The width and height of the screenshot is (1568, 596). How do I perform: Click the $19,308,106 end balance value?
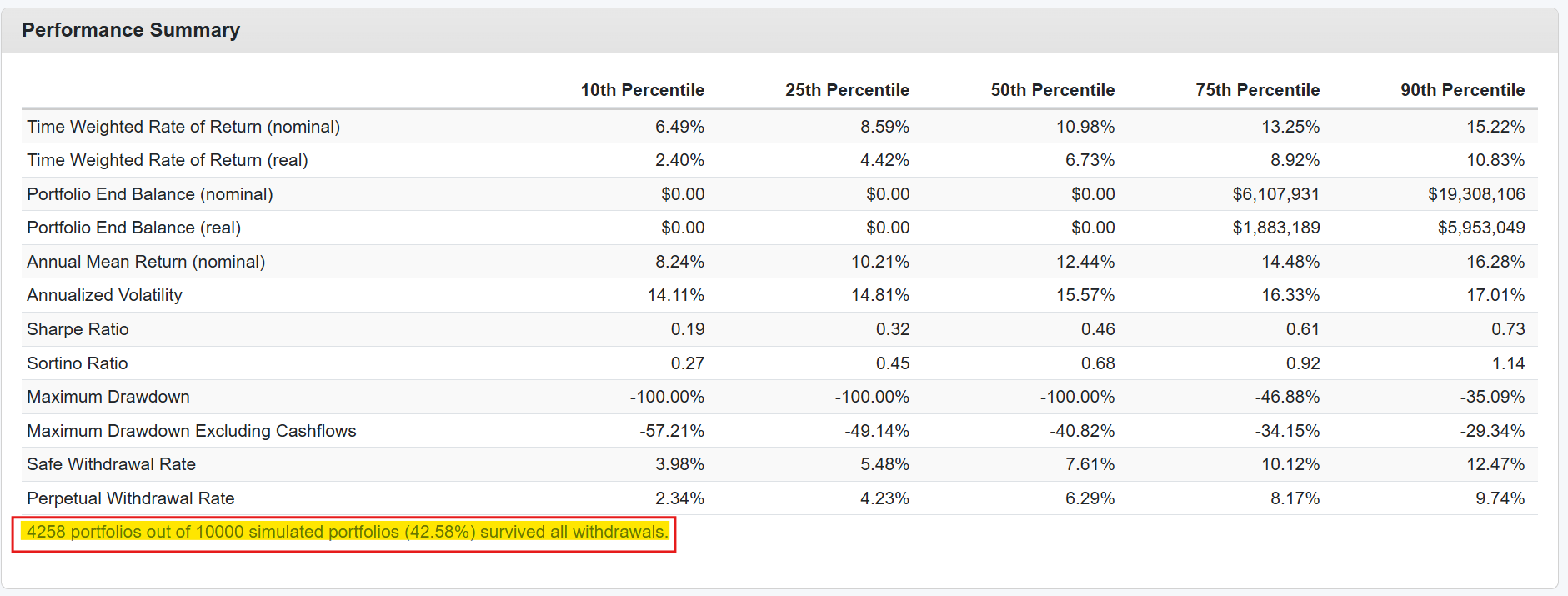1476,194
